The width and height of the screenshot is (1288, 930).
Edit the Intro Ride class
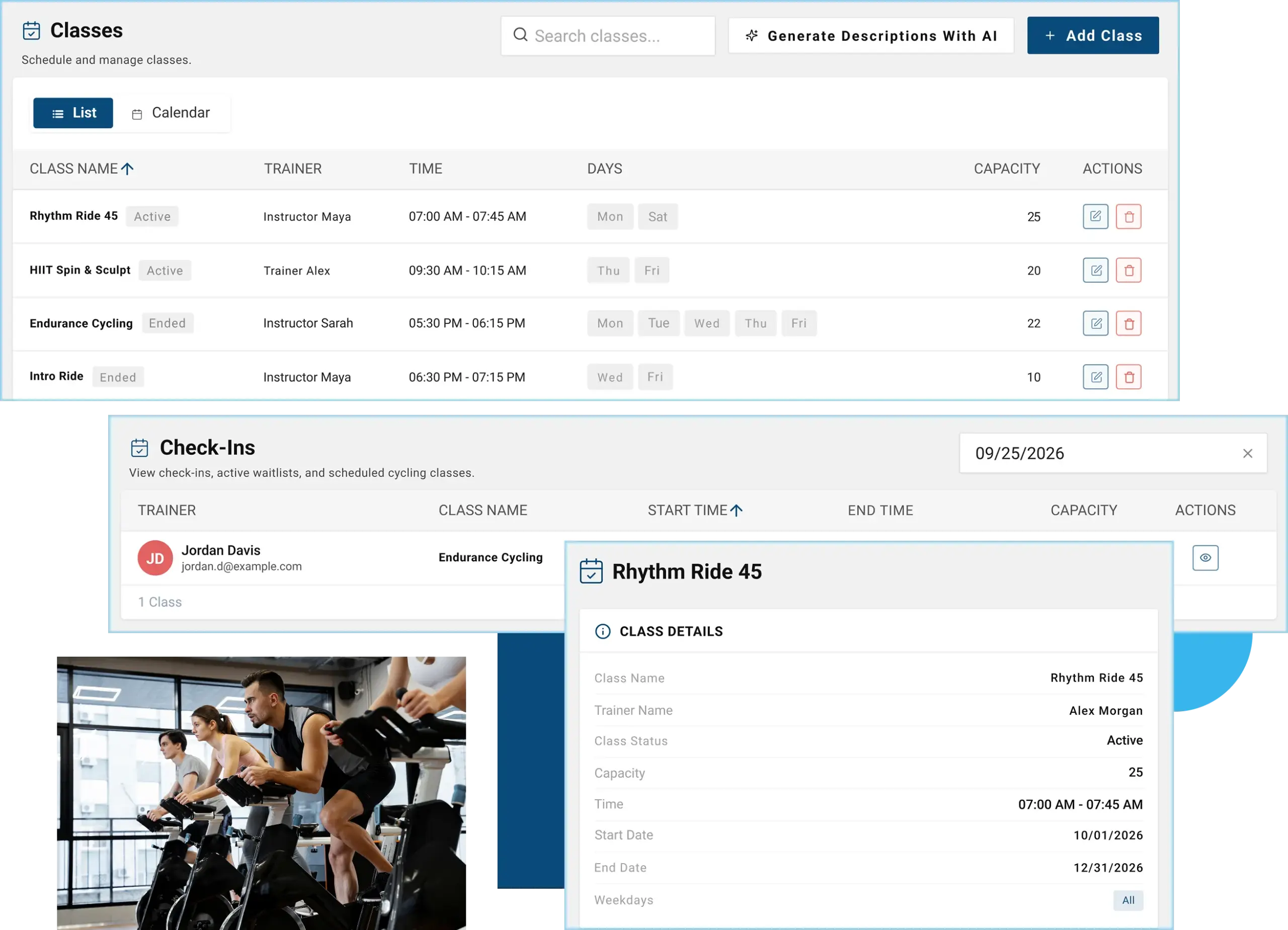pos(1095,376)
